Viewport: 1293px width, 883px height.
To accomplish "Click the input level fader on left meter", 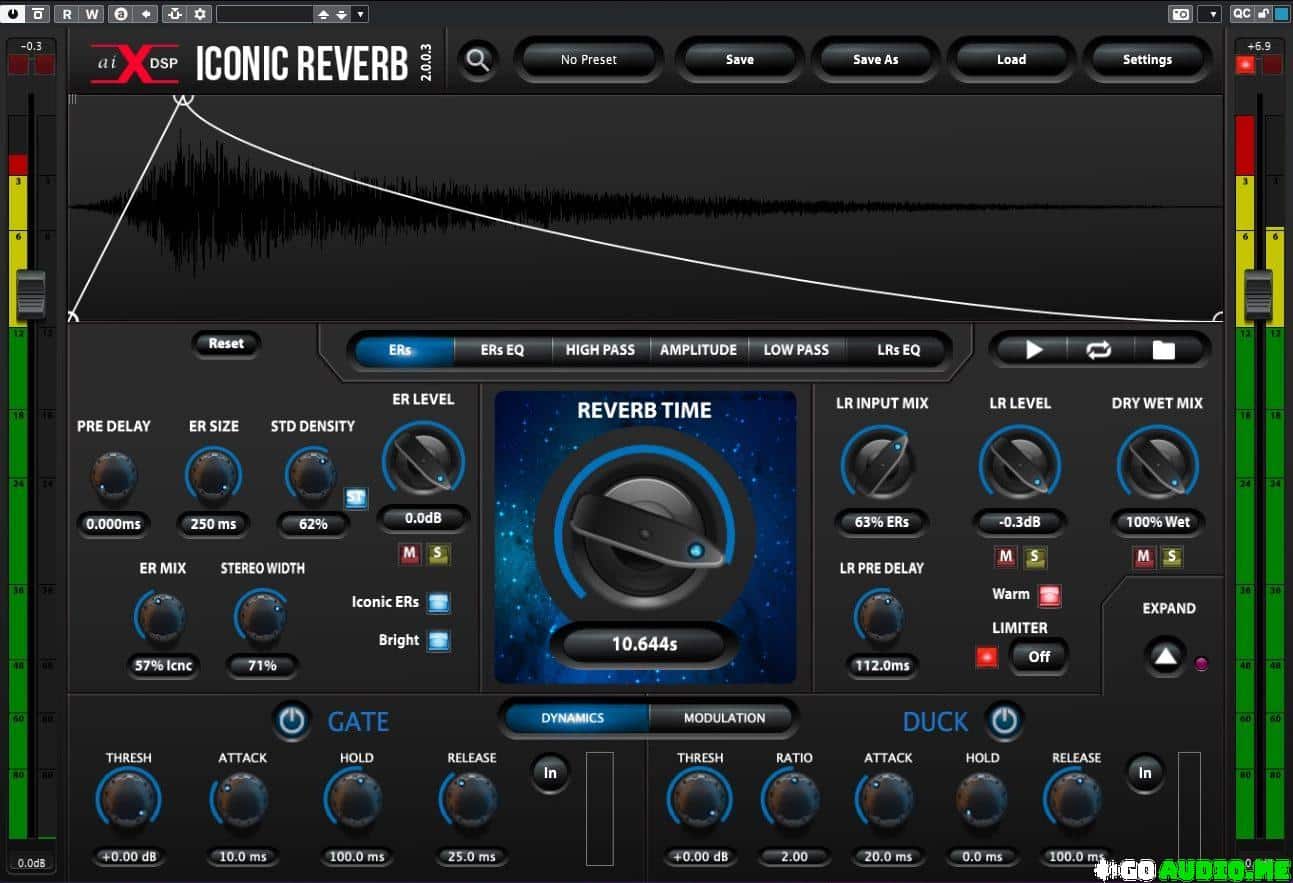I will tap(31, 295).
